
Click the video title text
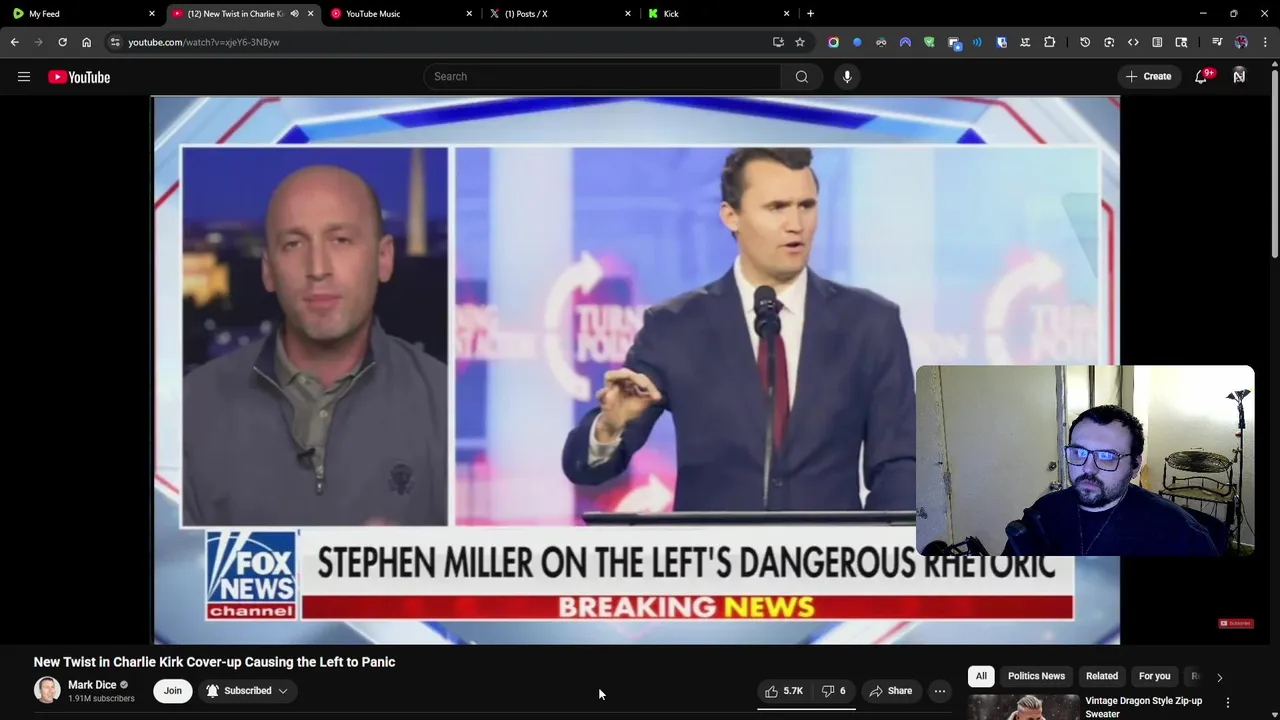pos(214,662)
